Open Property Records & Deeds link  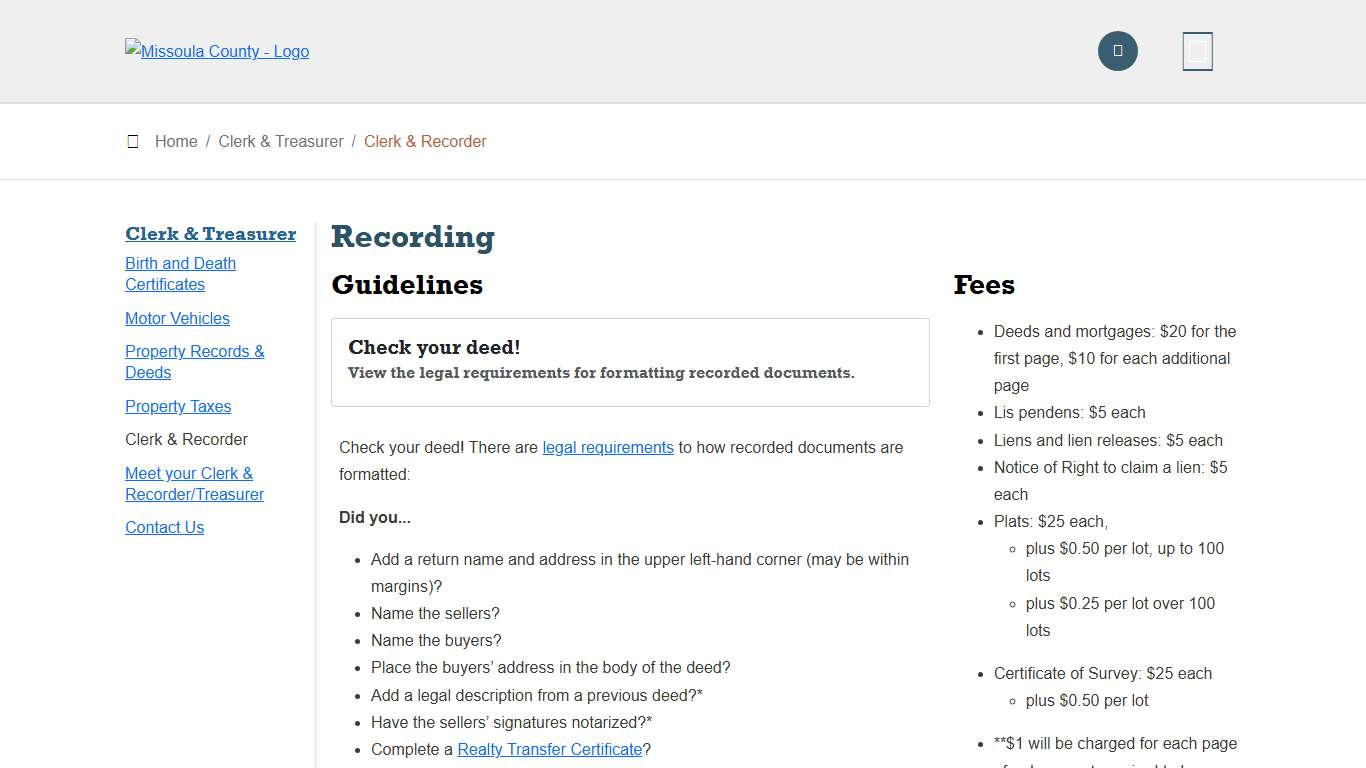(x=194, y=362)
